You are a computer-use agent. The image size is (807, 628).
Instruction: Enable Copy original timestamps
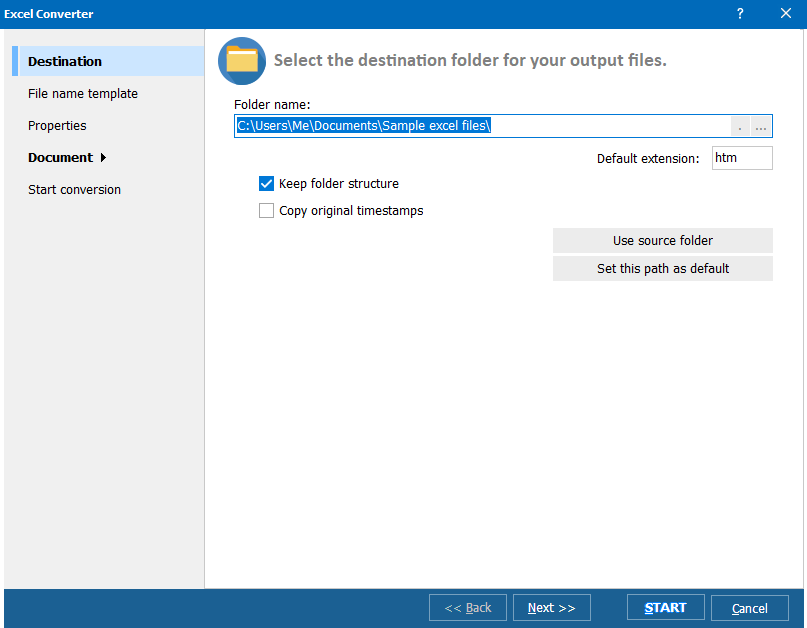tap(266, 210)
